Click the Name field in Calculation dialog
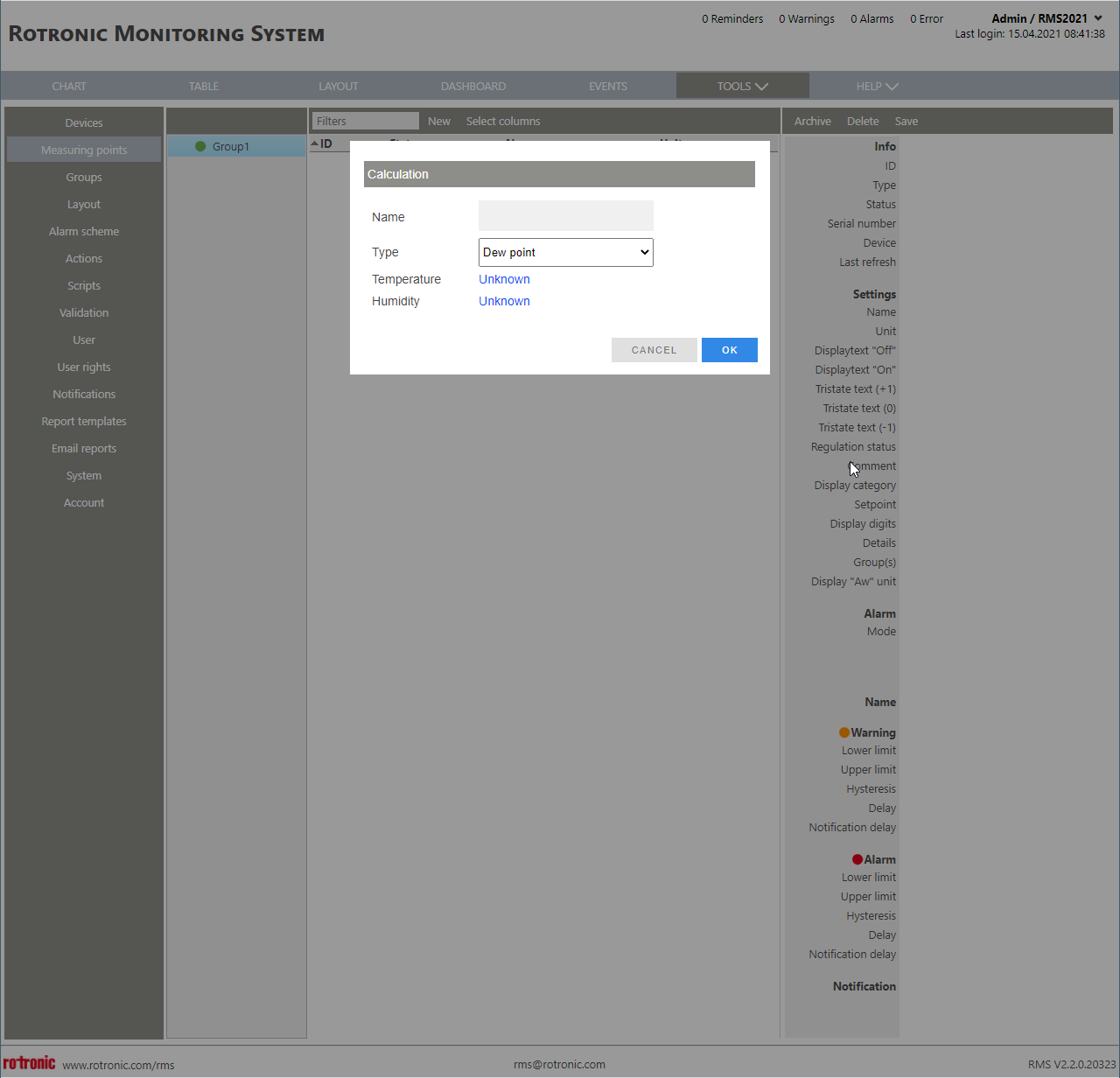Image resolution: width=1120 pixels, height=1078 pixels. pos(566,216)
